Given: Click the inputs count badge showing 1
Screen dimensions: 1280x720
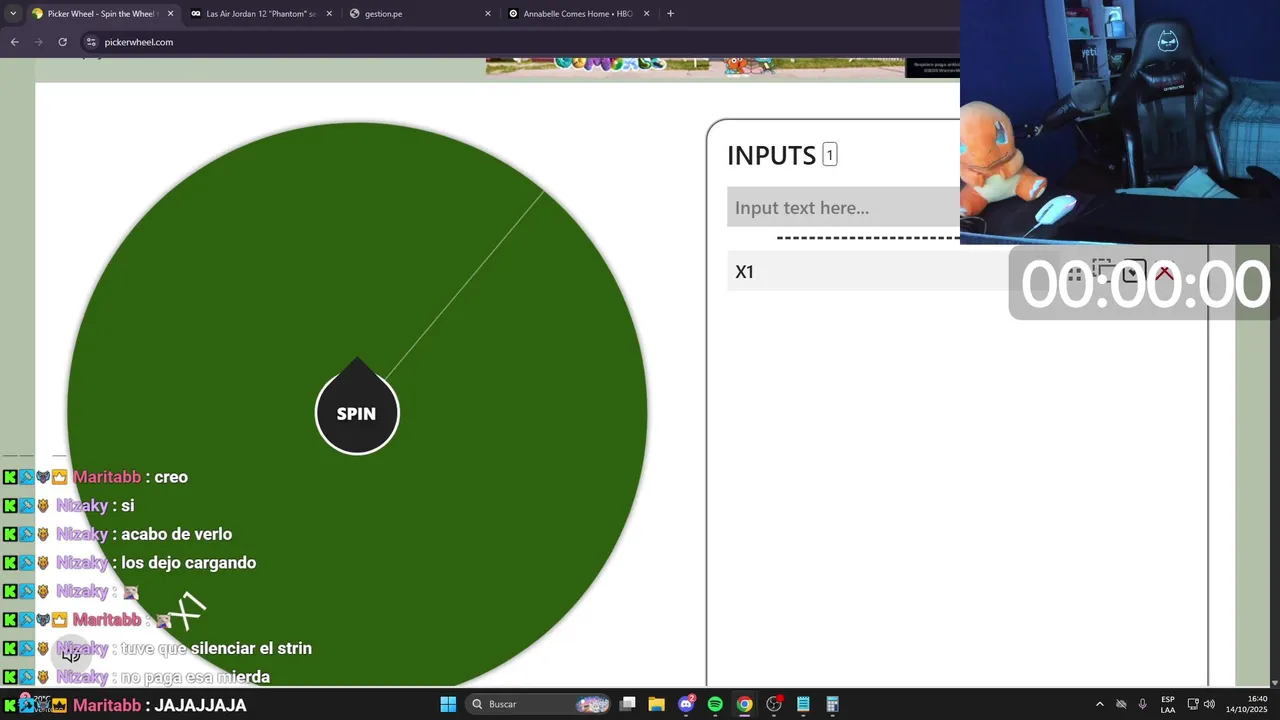Looking at the screenshot, I should click(829, 155).
